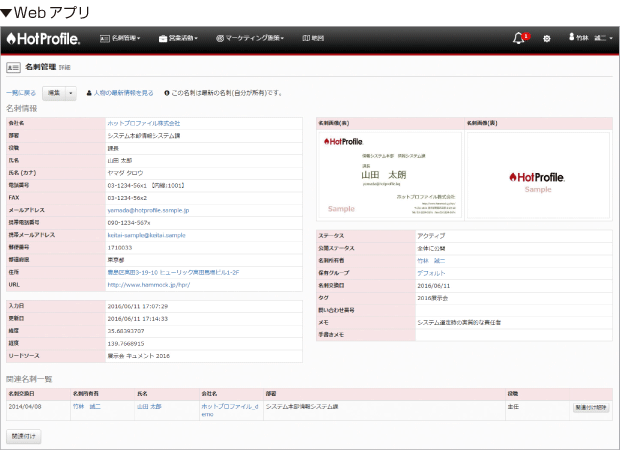Select the postal code 1710033
Image resolution: width=620 pixels, height=450 pixels.
tap(120, 248)
